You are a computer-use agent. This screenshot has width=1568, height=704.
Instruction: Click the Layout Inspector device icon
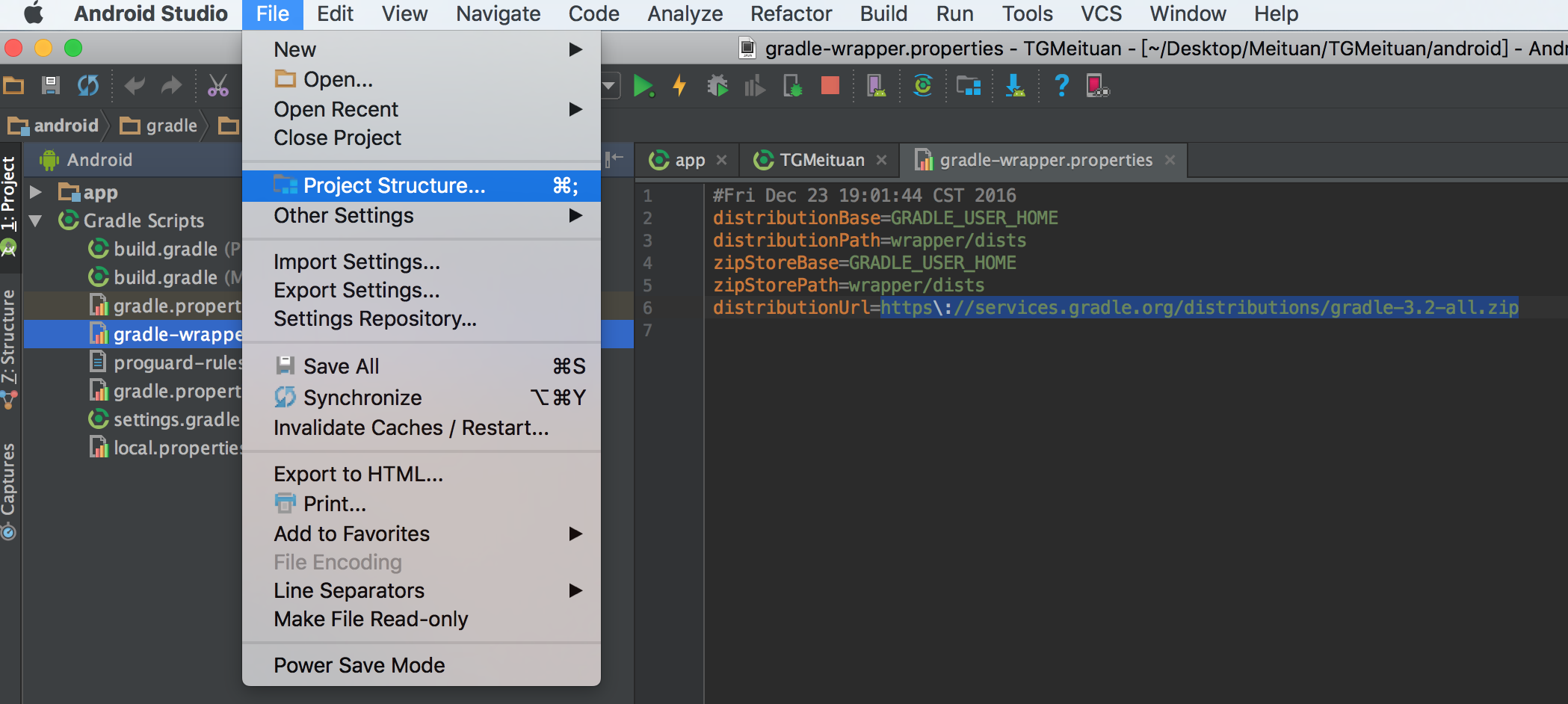pyautogui.click(x=1098, y=86)
